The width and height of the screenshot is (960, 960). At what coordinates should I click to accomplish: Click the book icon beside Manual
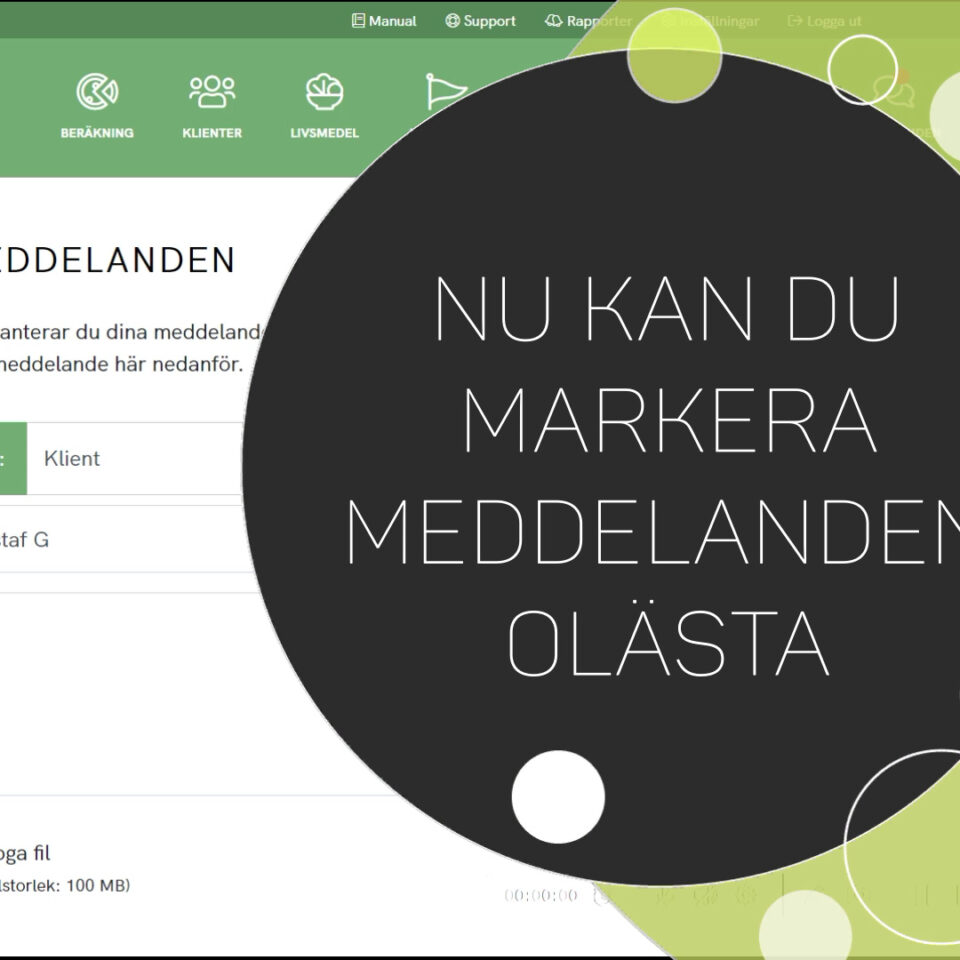click(358, 21)
